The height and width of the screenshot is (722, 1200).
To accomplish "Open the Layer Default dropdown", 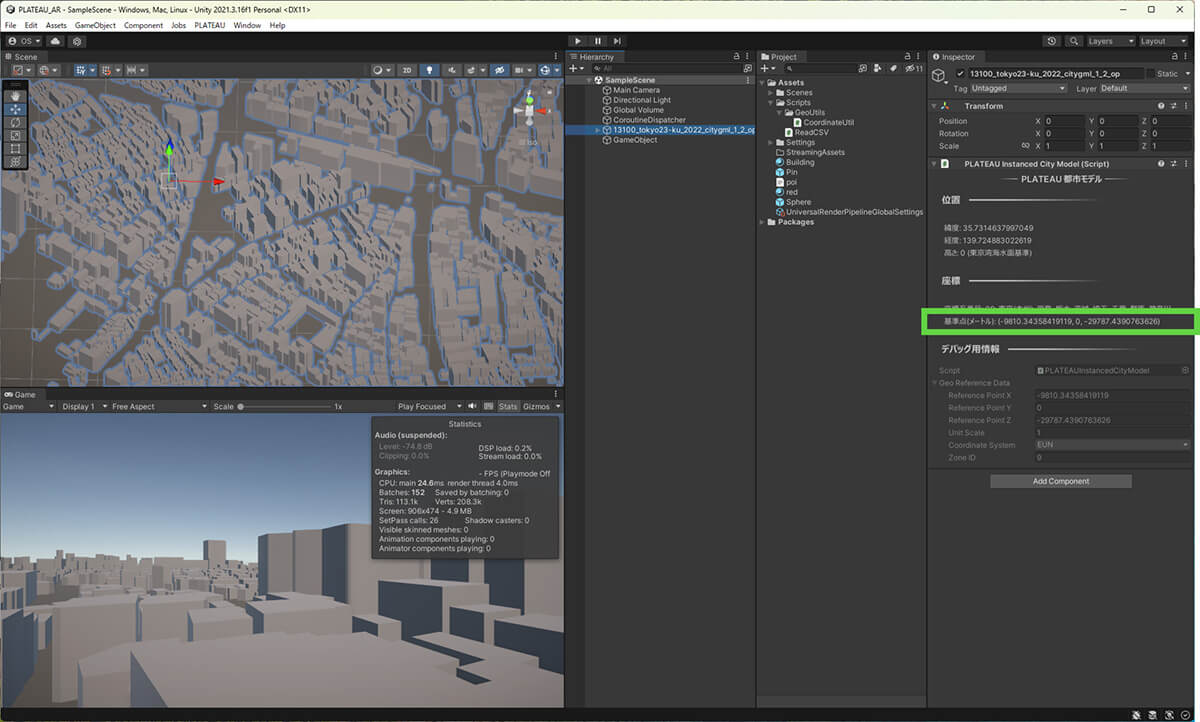I will tap(1144, 88).
